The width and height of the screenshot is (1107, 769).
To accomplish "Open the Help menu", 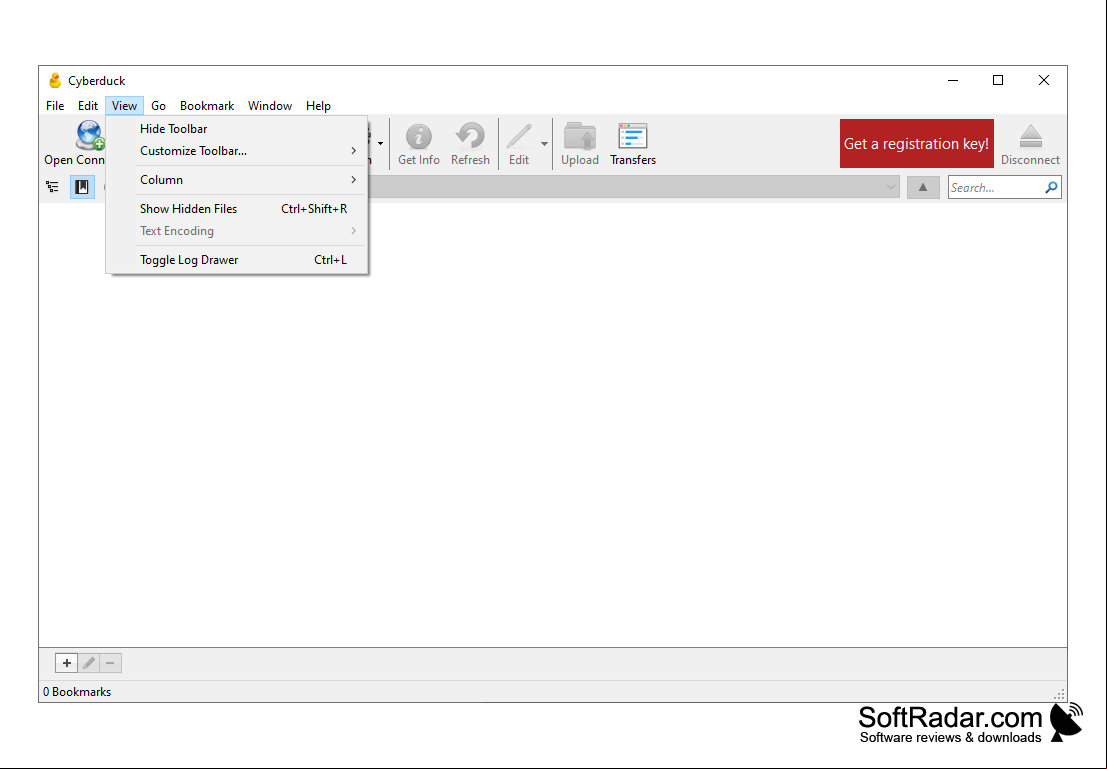I will 318,106.
